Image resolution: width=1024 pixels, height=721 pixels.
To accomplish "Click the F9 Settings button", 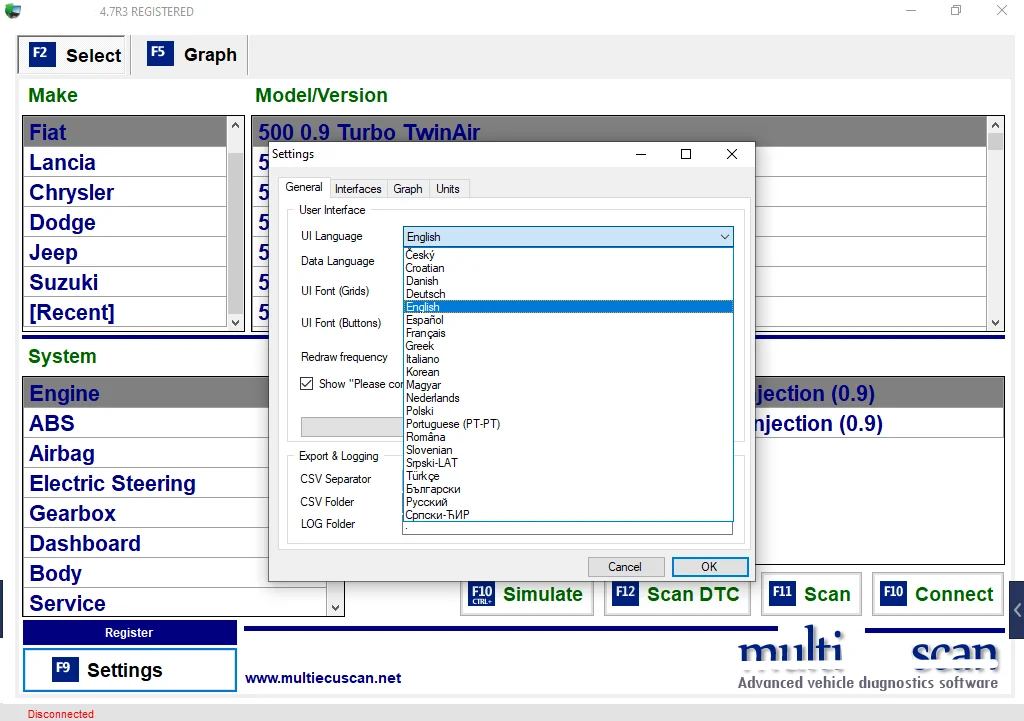I will 130,669.
